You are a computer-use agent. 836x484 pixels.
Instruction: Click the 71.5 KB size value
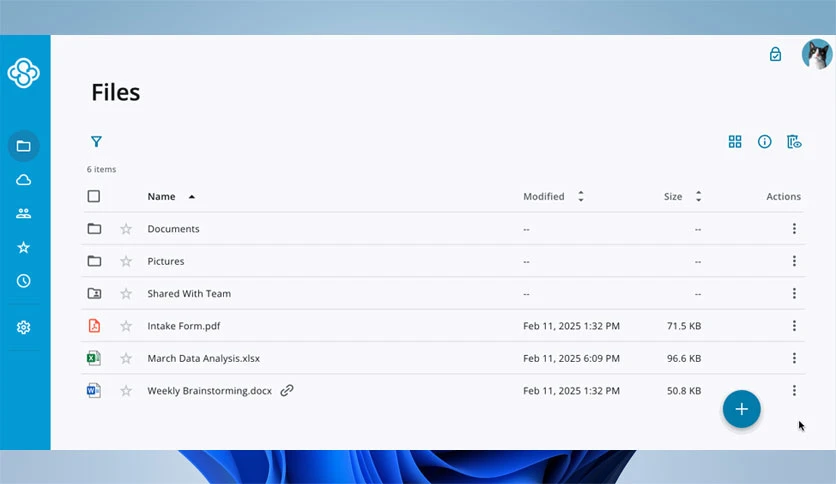(x=684, y=326)
